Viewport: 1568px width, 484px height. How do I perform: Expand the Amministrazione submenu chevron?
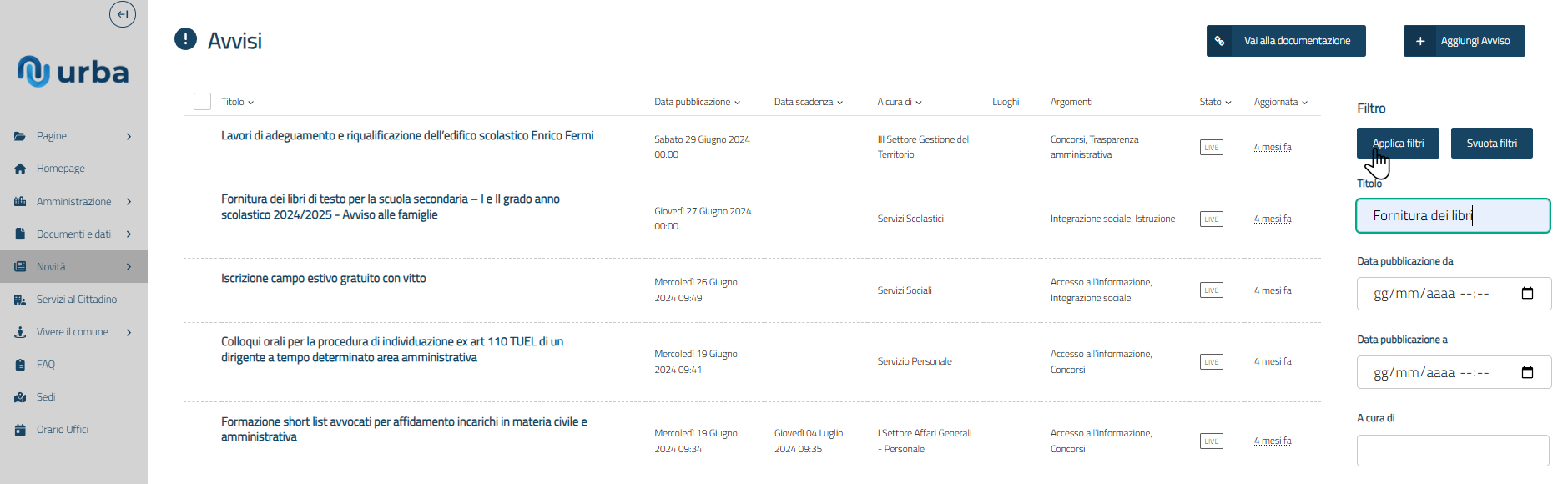129,202
